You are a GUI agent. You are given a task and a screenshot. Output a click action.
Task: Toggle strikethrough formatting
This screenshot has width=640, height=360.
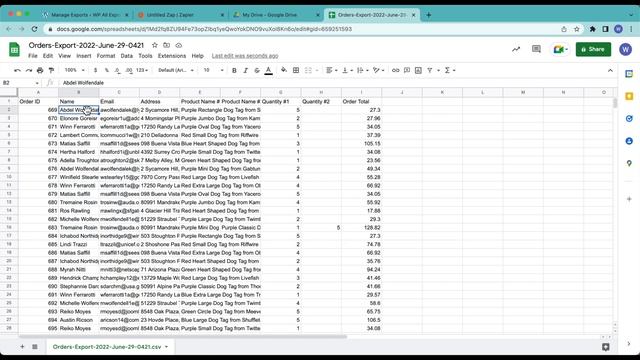[257, 70]
